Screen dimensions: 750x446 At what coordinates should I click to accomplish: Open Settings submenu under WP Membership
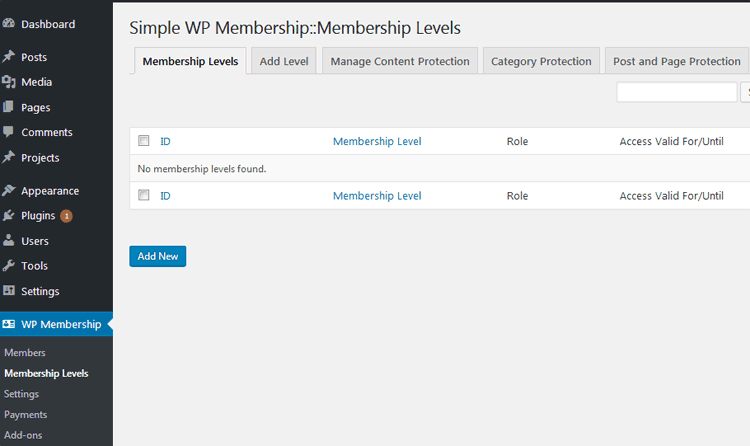click(x=22, y=394)
